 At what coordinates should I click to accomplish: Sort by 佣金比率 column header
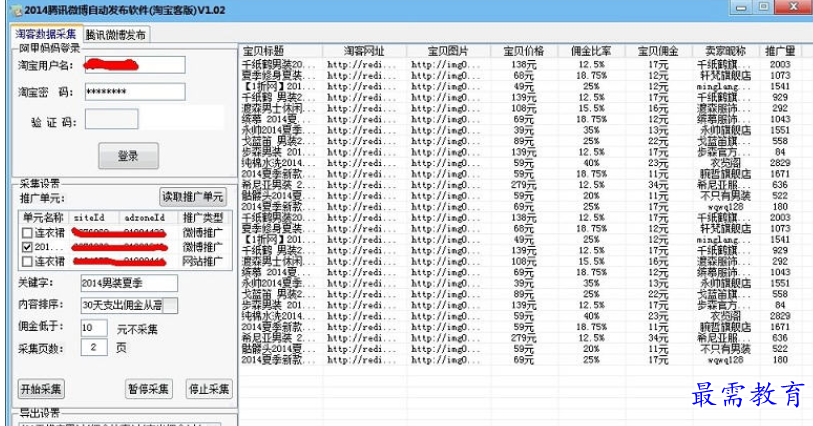tap(591, 51)
